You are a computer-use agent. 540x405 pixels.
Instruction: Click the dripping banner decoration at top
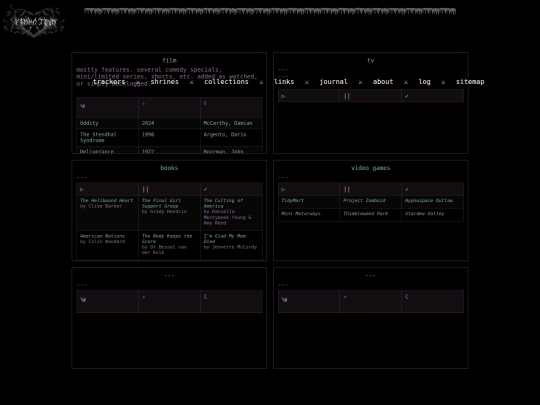click(270, 11)
